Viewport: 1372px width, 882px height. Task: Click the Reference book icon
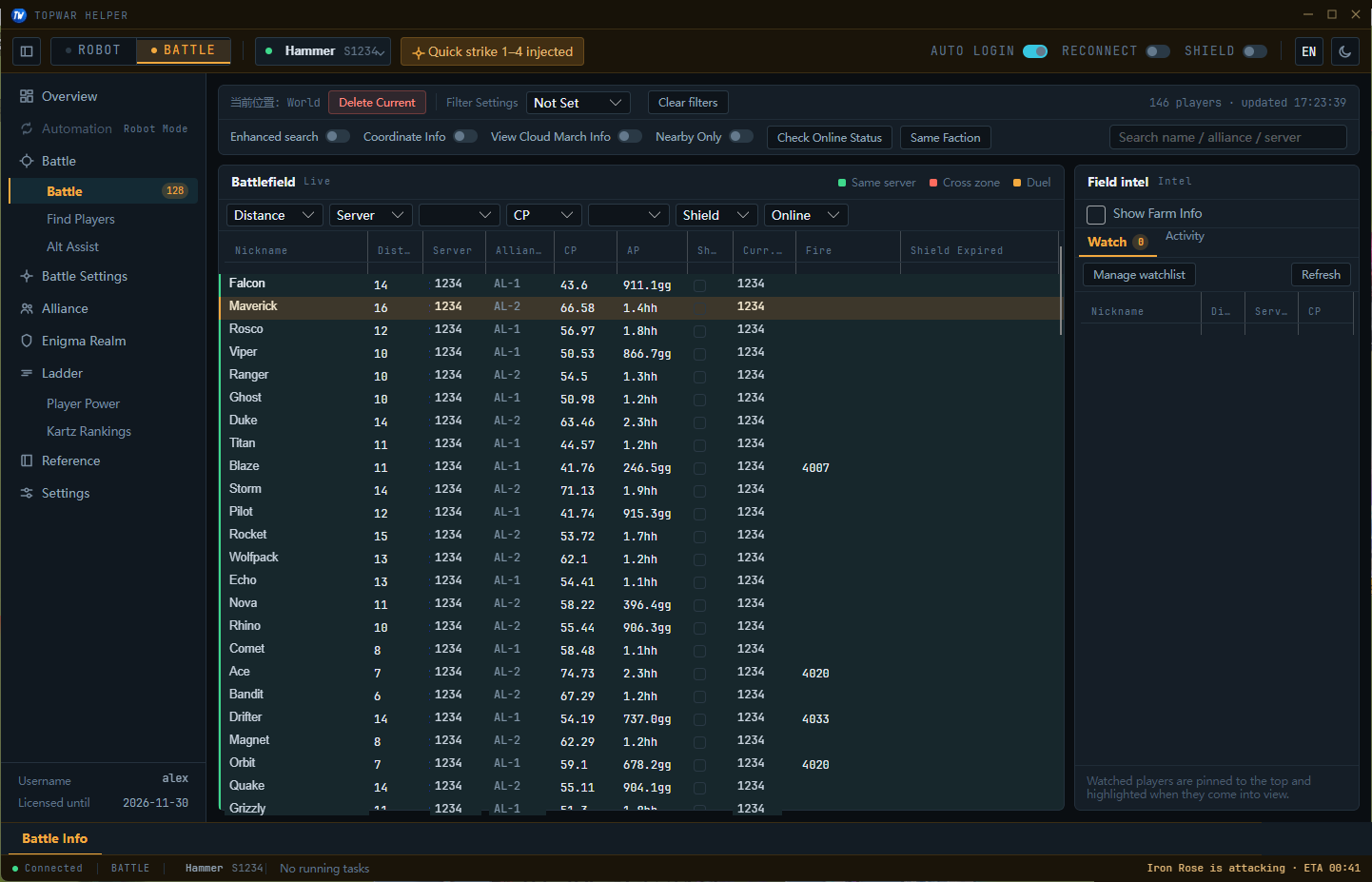coord(27,461)
